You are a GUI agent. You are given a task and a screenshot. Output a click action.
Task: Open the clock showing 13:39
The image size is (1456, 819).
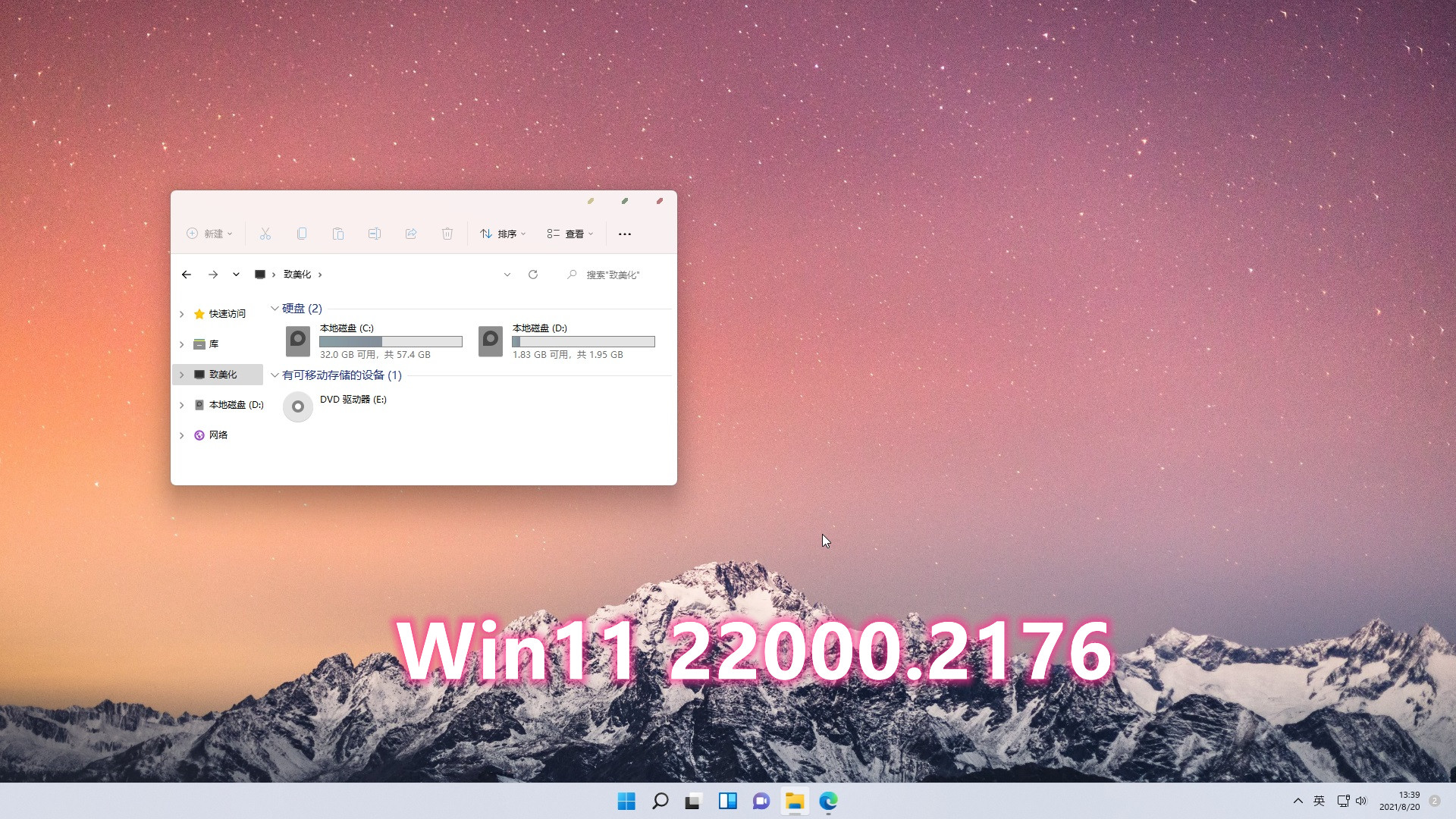pyautogui.click(x=1400, y=801)
